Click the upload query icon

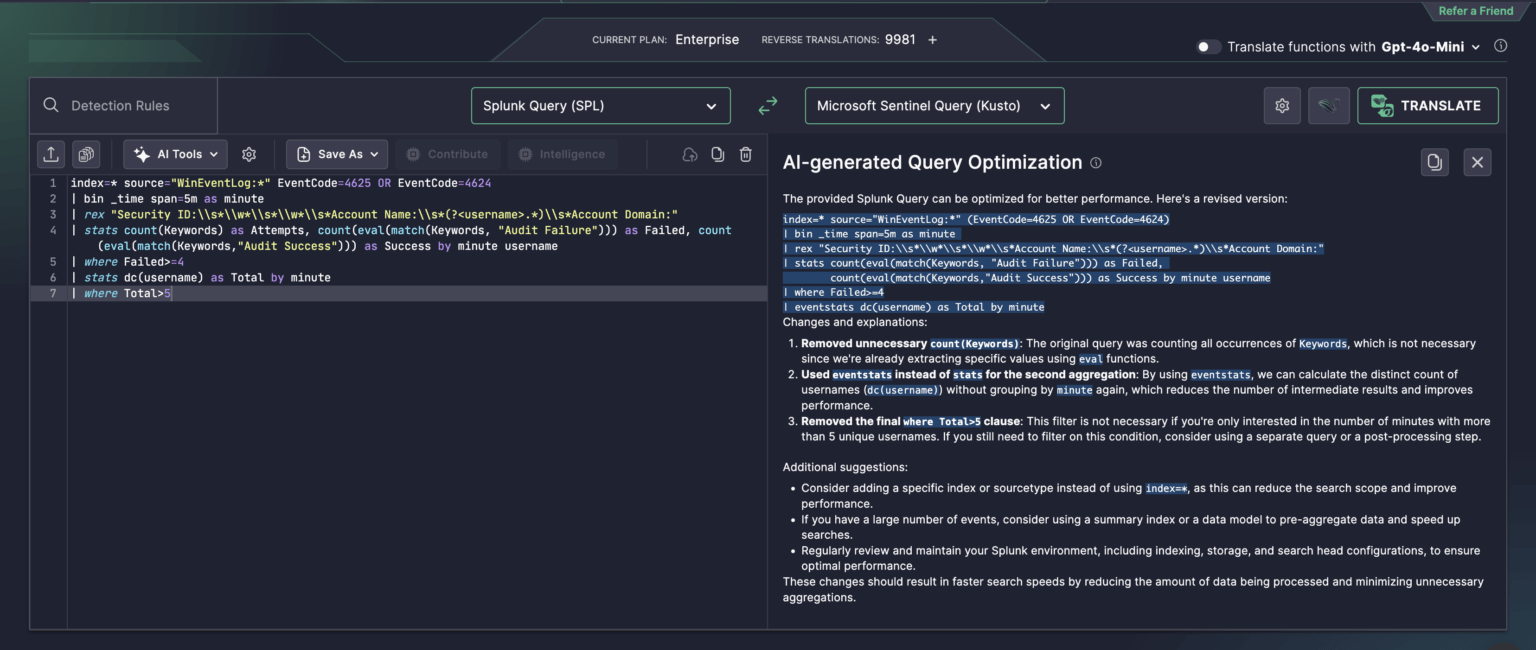pyautogui.click(x=50, y=154)
